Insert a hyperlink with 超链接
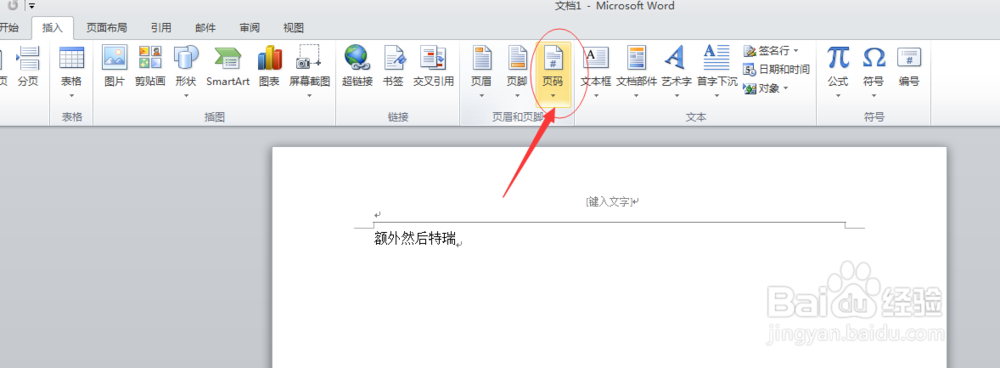The width and height of the screenshot is (1000, 368). tap(357, 67)
